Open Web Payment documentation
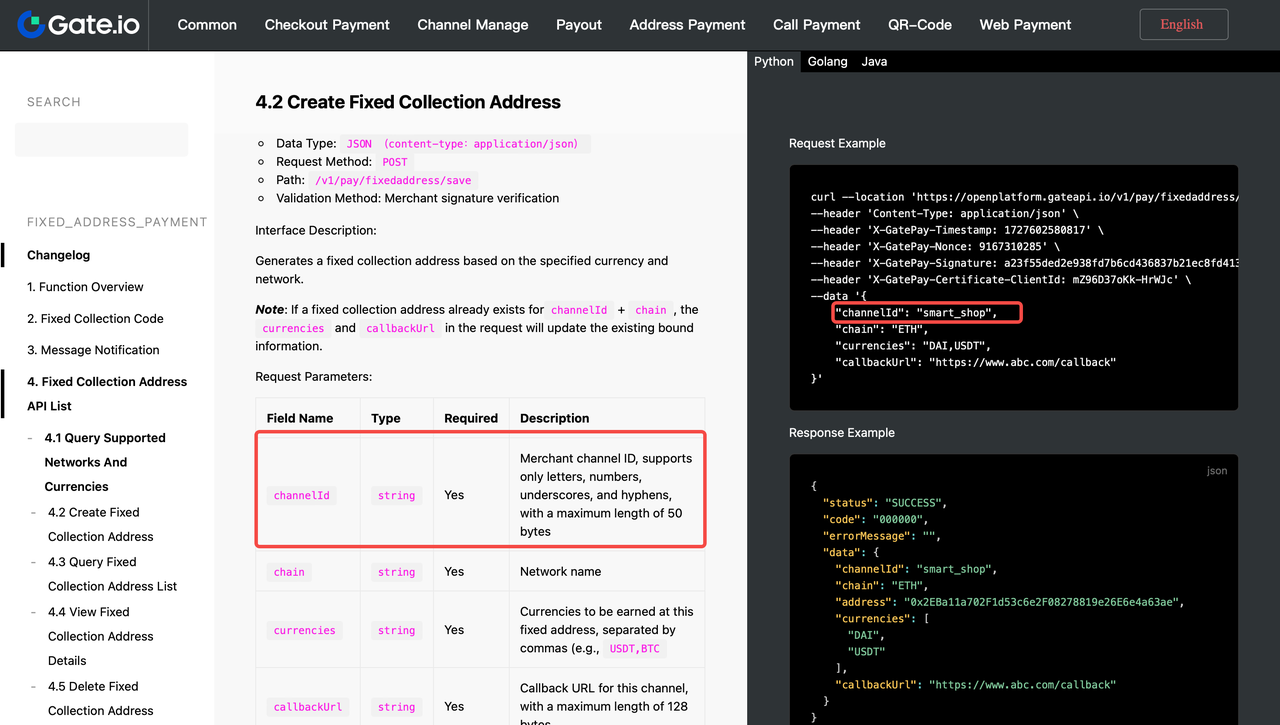This screenshot has height=725, width=1280. 1025,25
